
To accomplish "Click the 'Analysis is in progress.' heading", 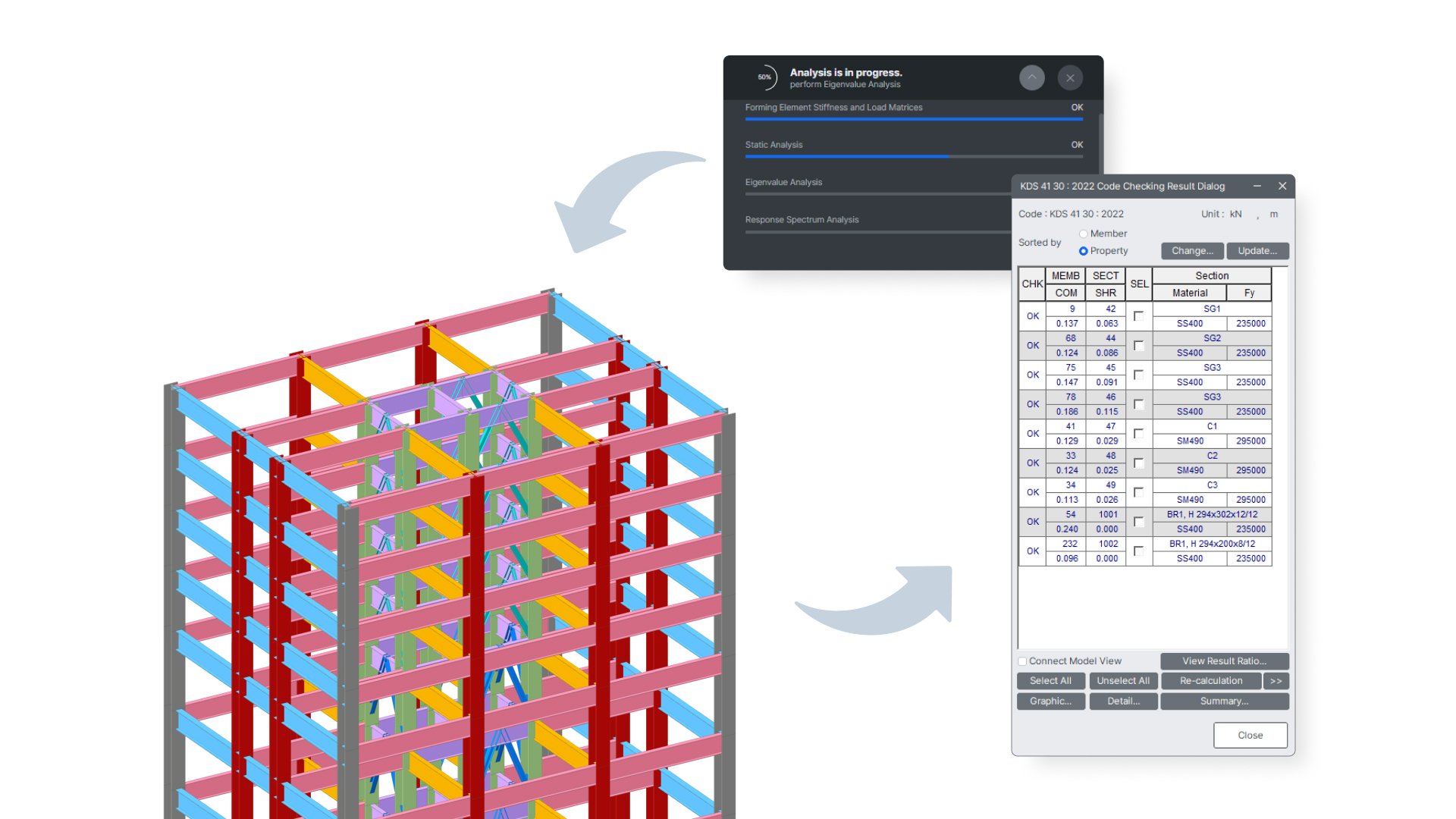I will coord(846,73).
